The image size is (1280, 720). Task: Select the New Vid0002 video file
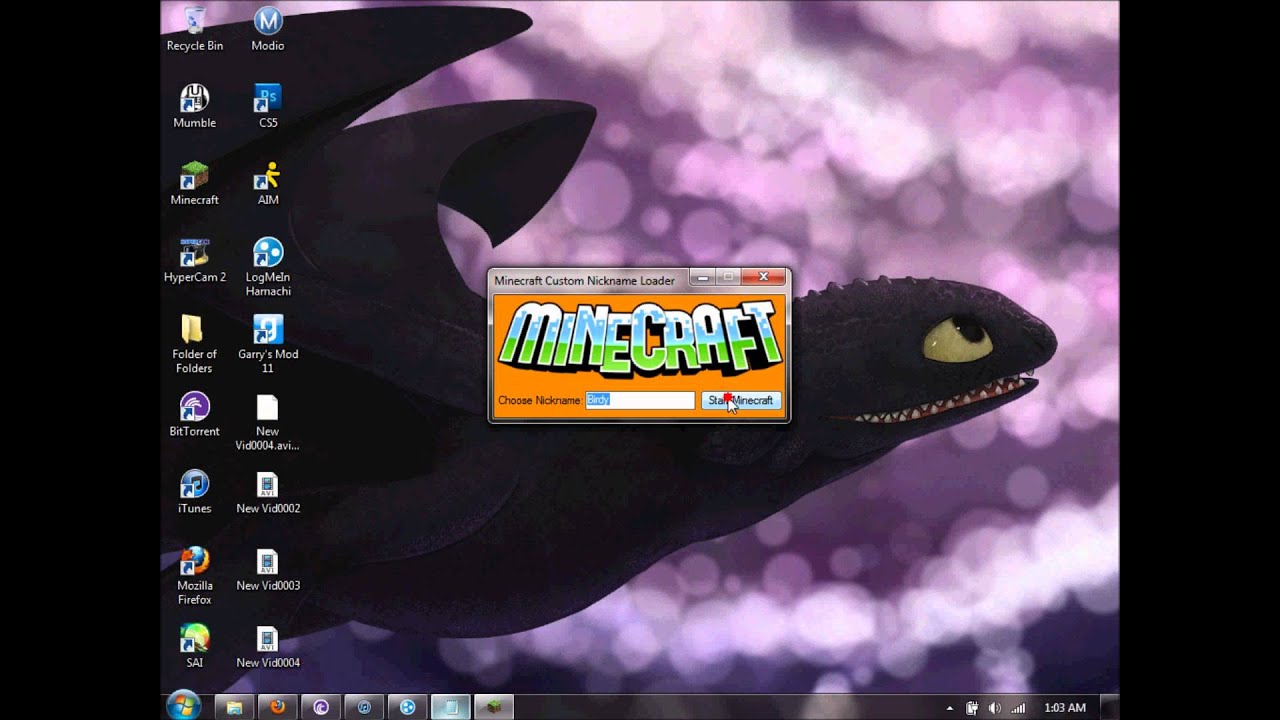(268, 492)
